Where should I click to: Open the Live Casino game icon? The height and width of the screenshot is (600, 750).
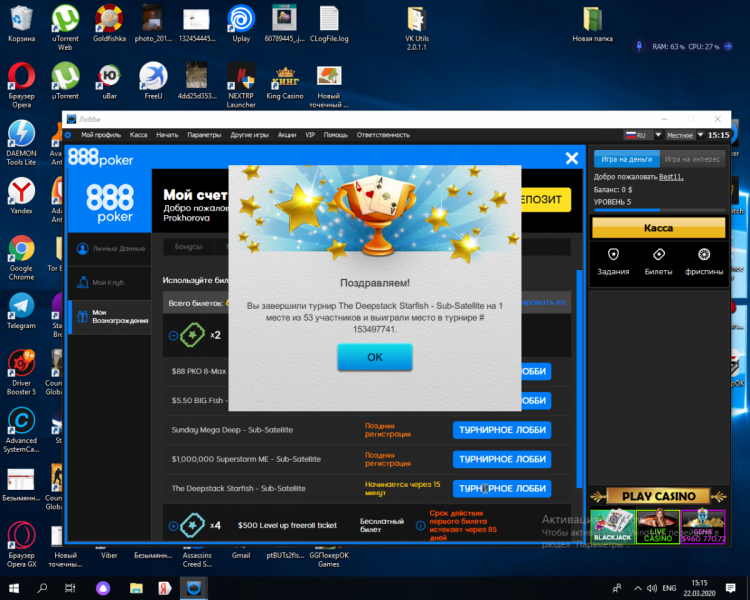(657, 525)
